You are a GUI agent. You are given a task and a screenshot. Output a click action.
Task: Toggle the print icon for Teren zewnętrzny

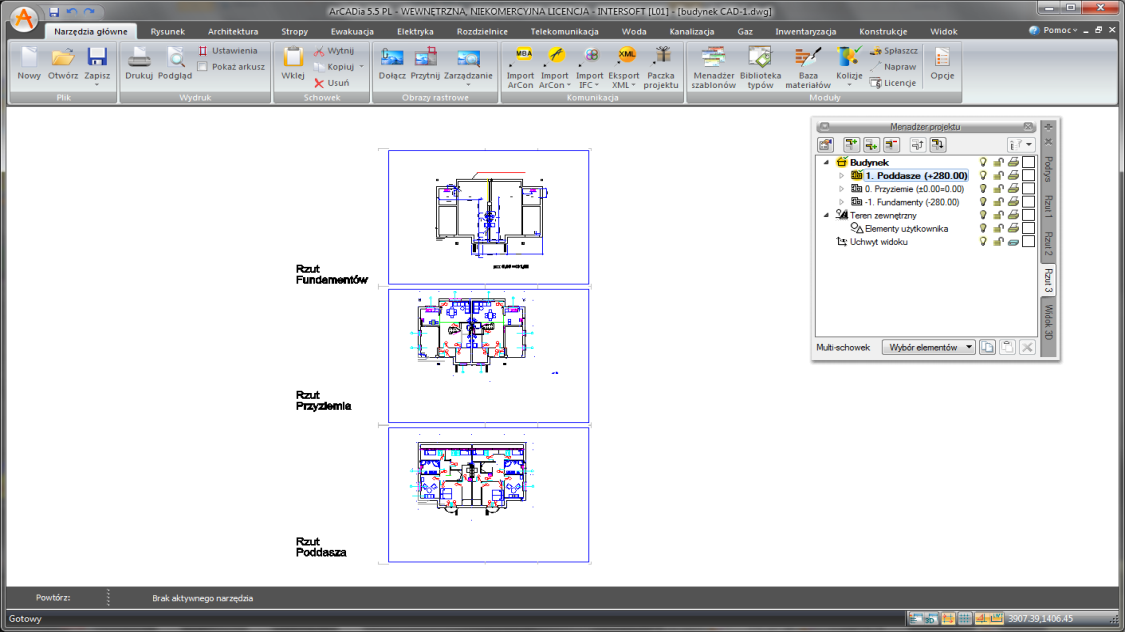coord(1013,215)
